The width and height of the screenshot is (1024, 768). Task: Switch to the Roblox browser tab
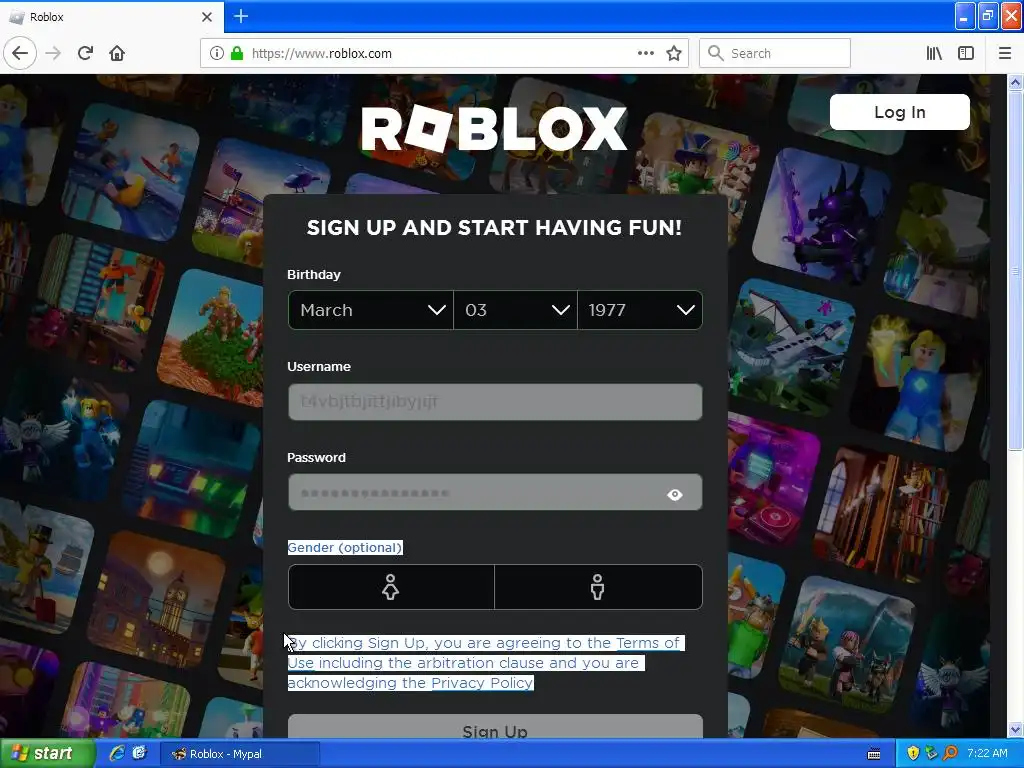pos(111,17)
